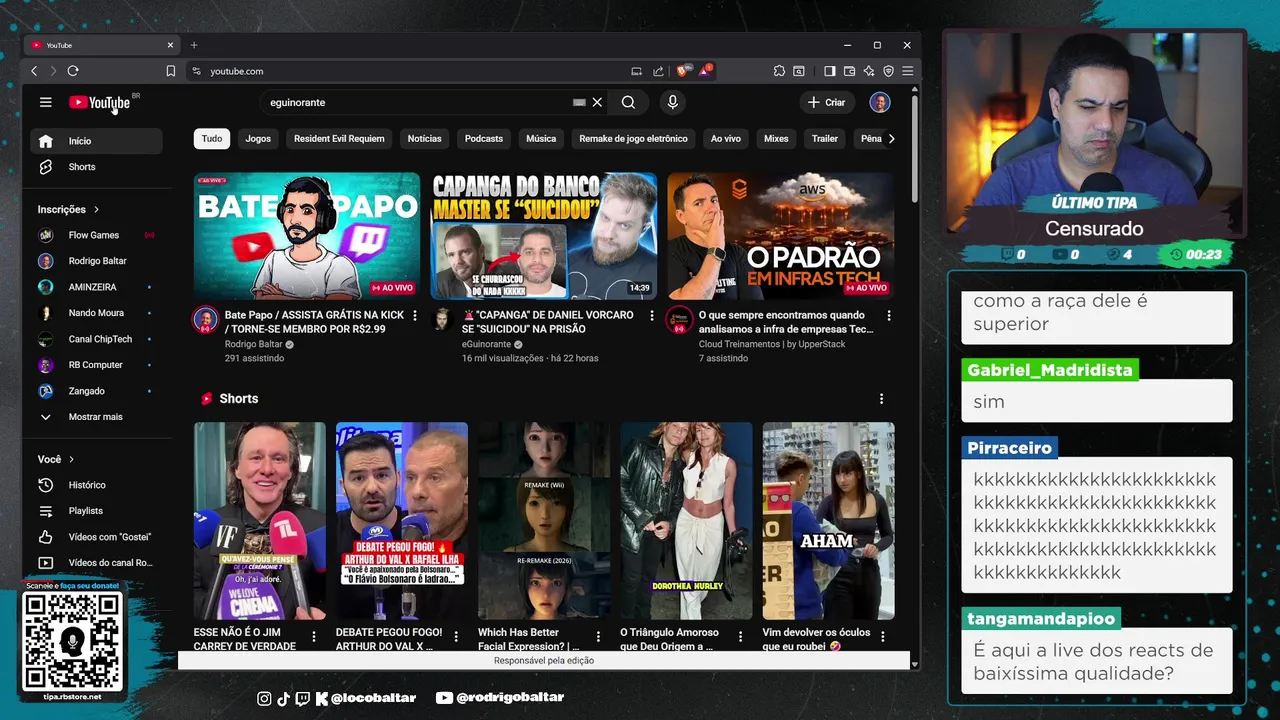Open options for the Facial Expression short
1280x720 pixels.
[x=598, y=636]
